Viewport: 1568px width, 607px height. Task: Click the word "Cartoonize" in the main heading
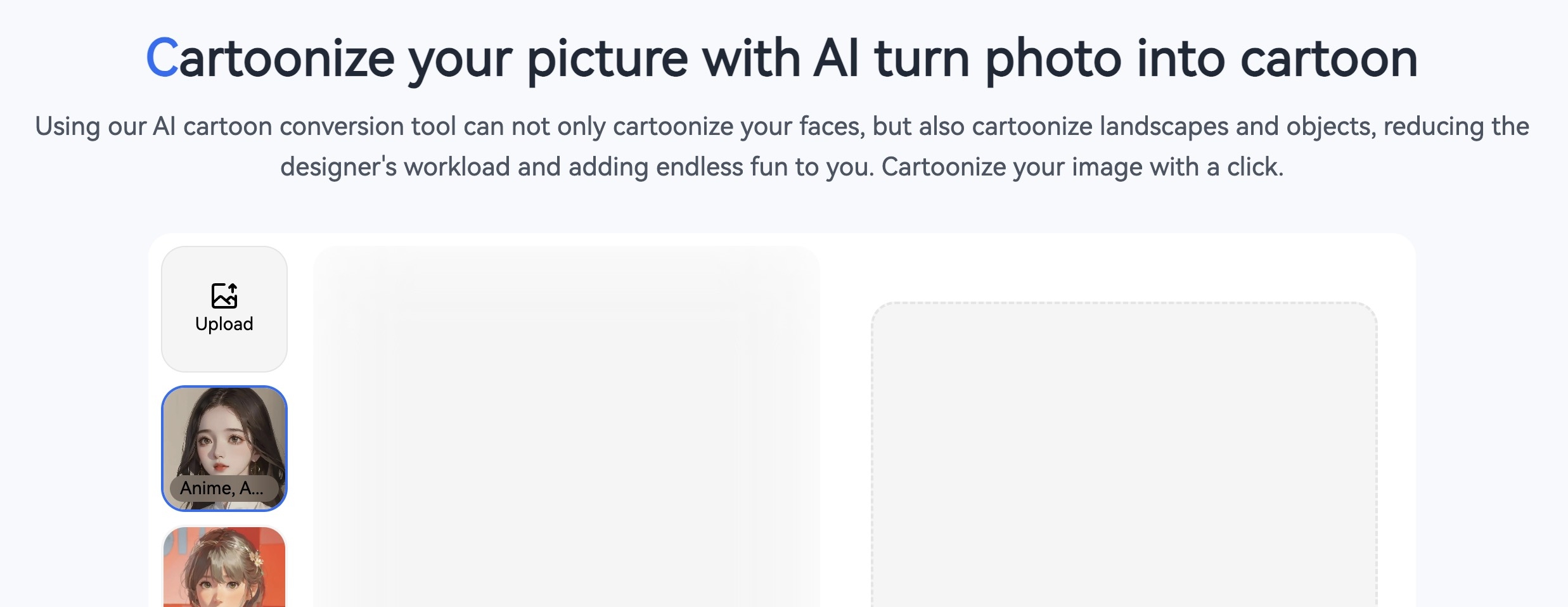271,58
